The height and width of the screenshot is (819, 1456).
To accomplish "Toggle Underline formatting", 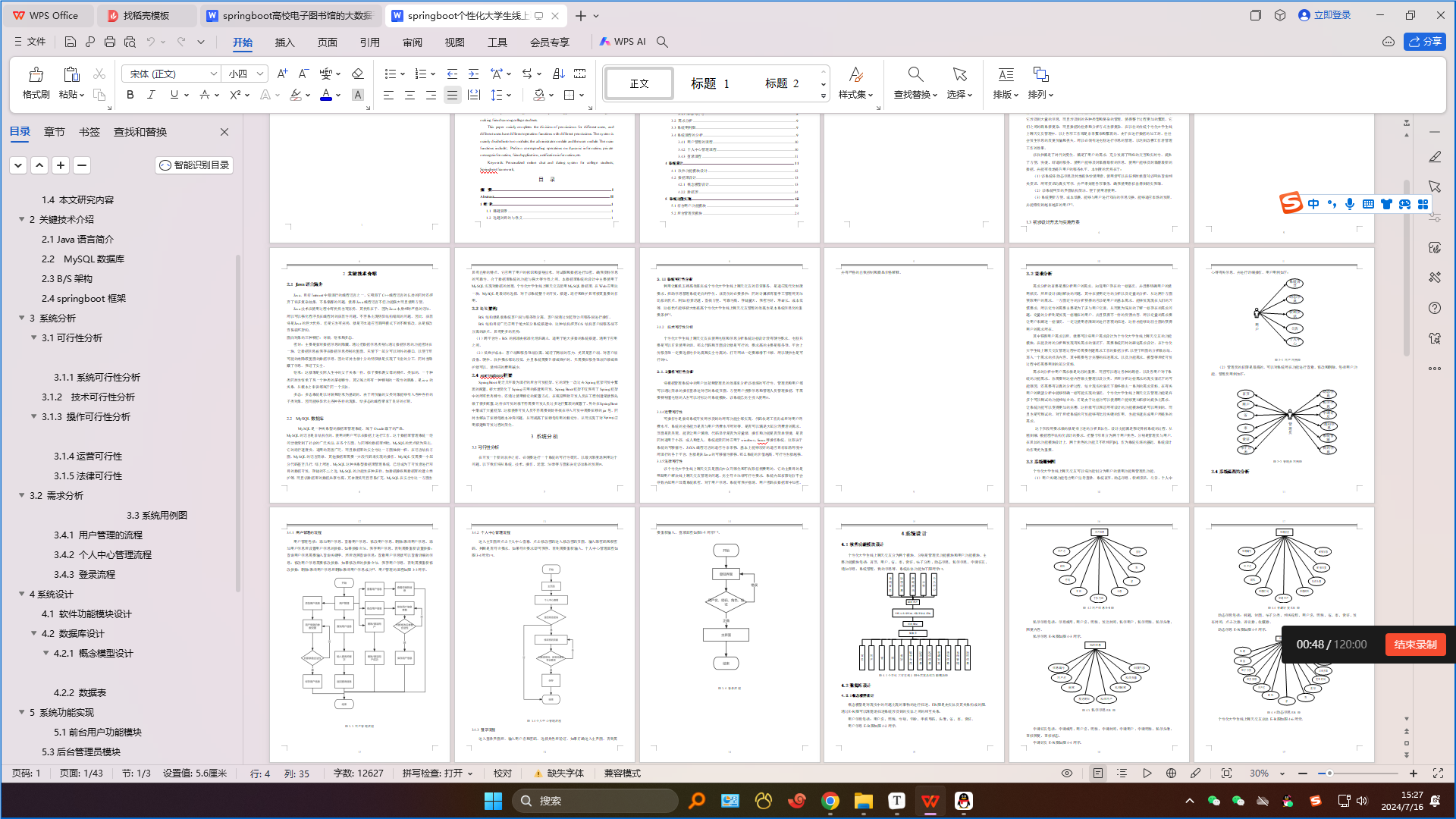I will (x=174, y=95).
